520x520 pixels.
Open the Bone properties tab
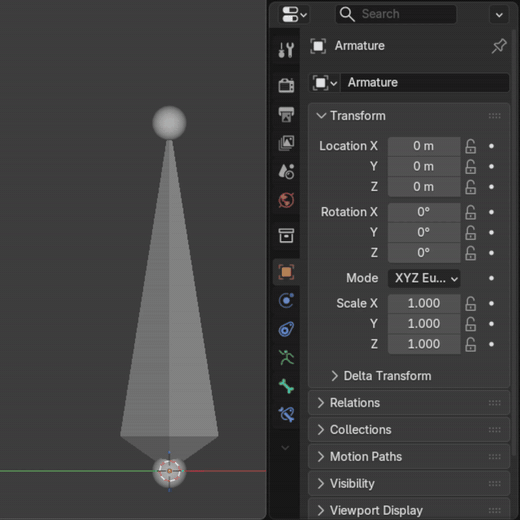click(286, 386)
